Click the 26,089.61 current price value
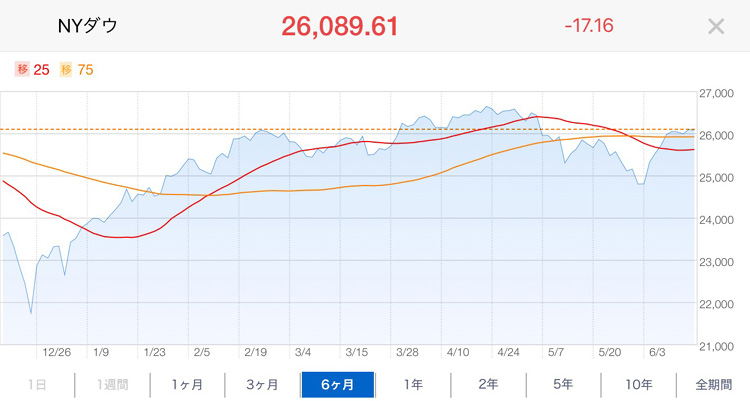 click(340, 26)
